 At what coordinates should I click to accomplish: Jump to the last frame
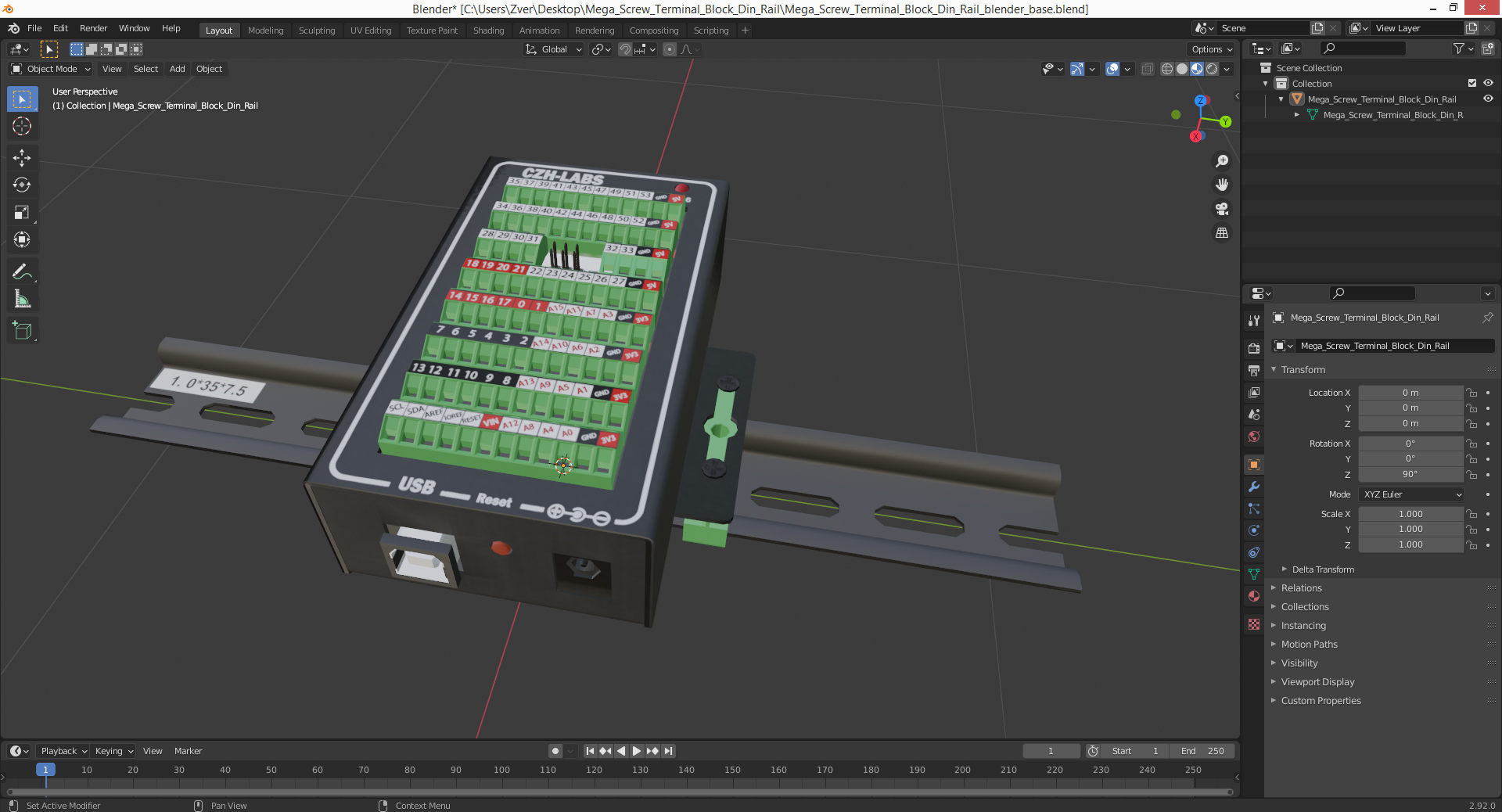pyautogui.click(x=668, y=751)
